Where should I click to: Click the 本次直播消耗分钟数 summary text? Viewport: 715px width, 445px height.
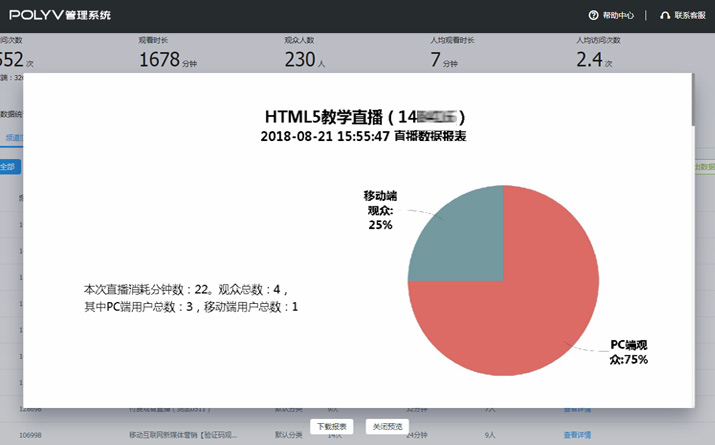click(x=190, y=297)
